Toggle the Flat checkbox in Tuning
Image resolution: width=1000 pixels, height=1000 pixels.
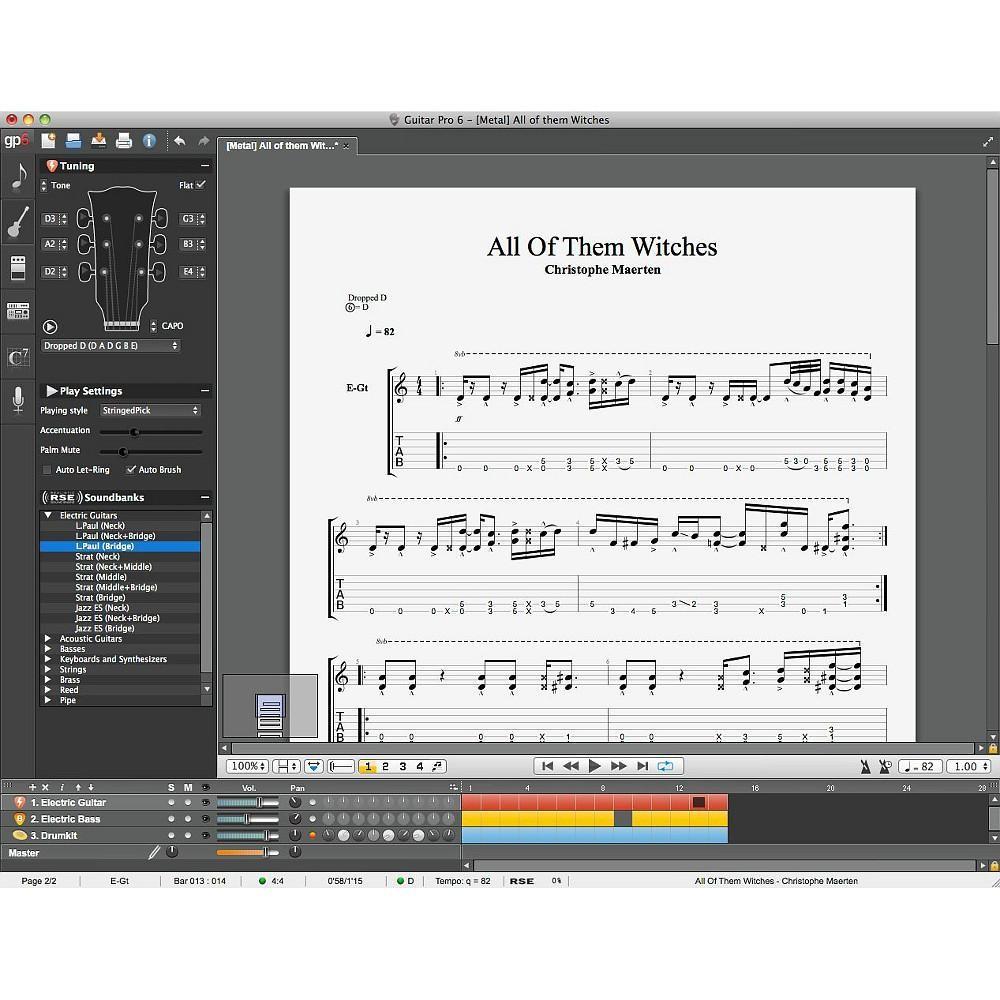pos(201,185)
